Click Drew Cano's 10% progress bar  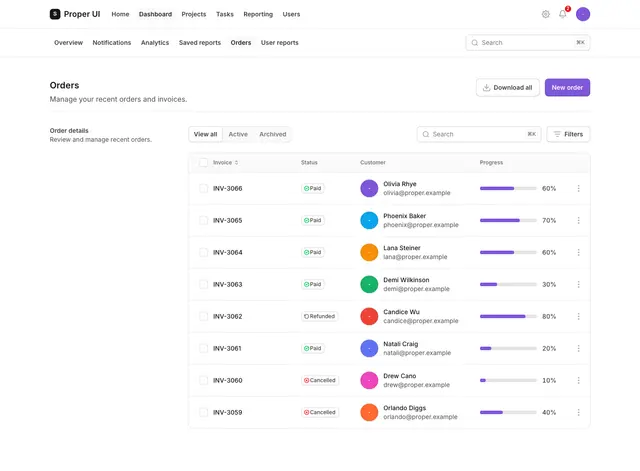508,380
